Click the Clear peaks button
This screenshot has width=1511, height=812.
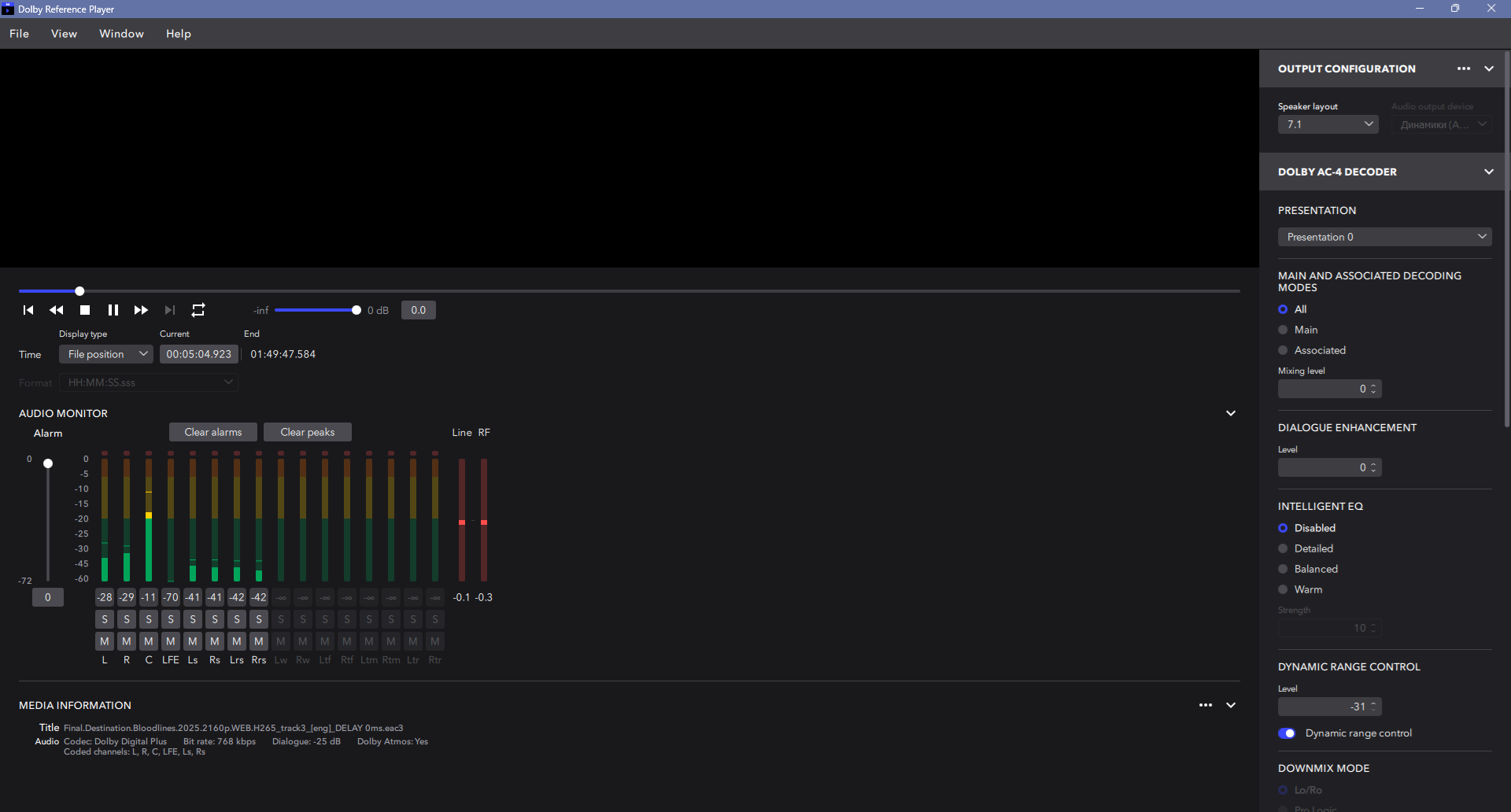click(308, 432)
